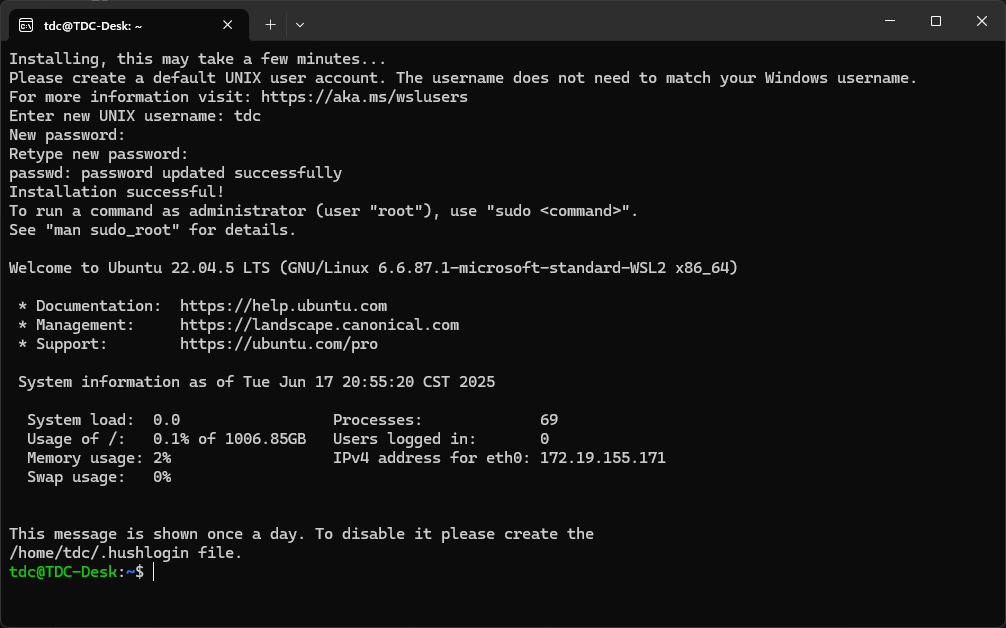Maximize the terminal window

tap(936, 21)
